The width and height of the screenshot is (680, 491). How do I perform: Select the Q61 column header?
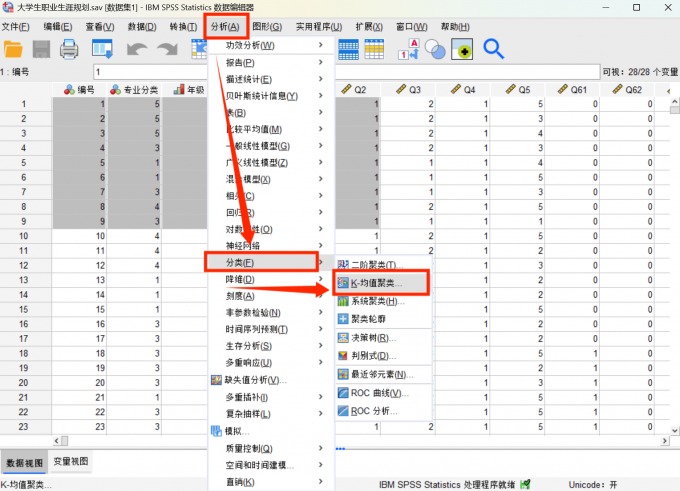[572, 90]
